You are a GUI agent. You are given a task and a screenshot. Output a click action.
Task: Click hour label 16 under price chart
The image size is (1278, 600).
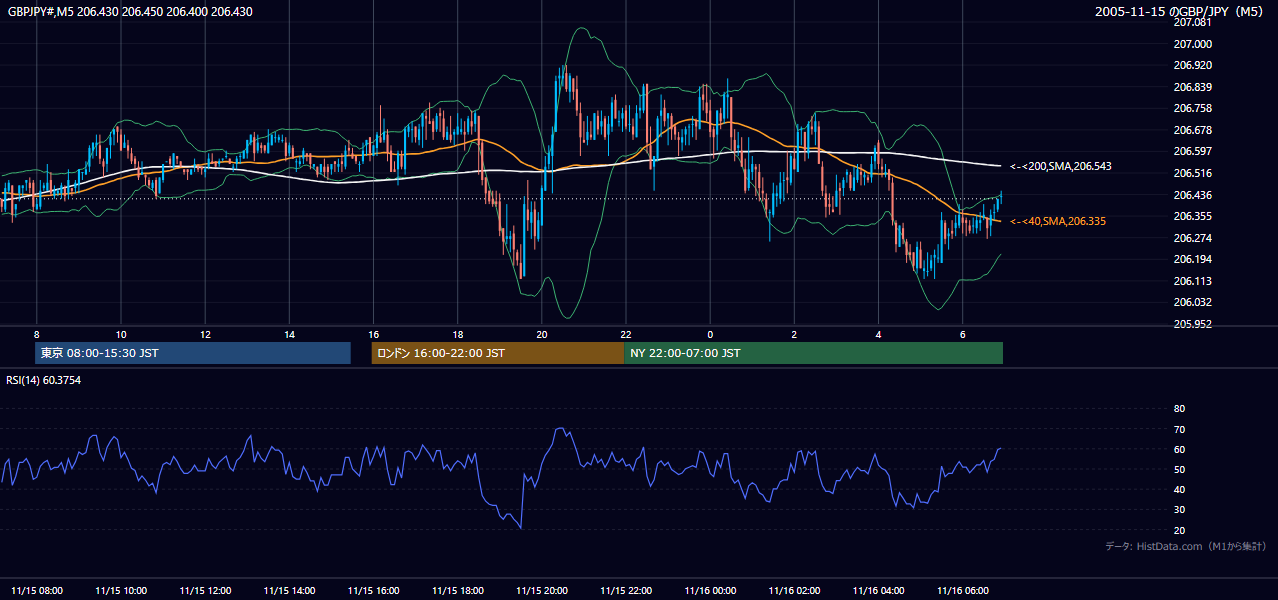tap(373, 334)
